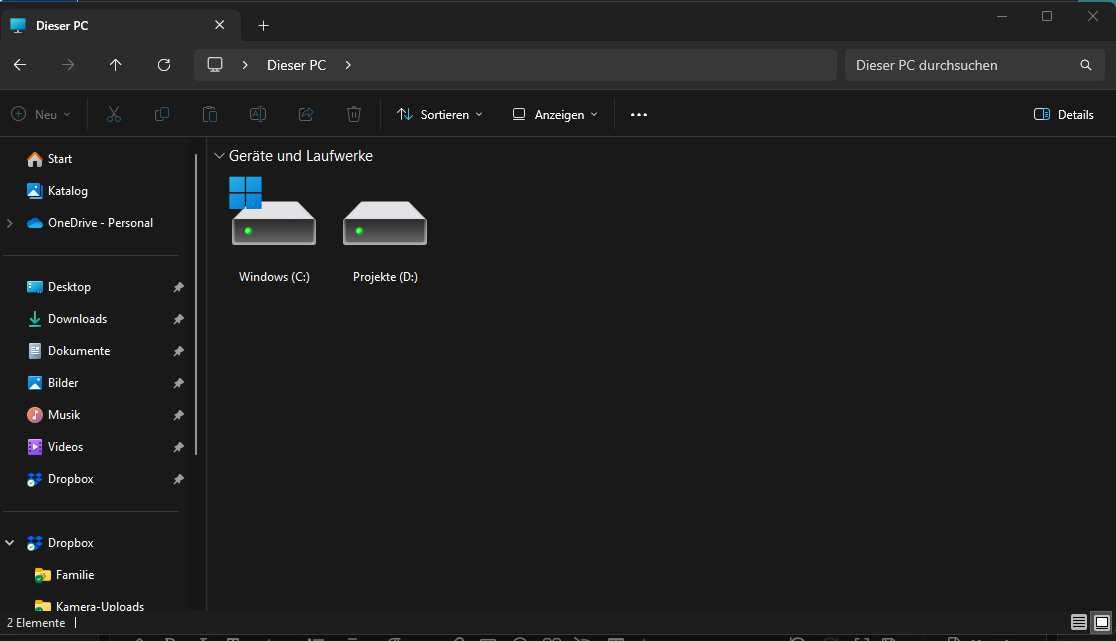Go back with the left arrow button
The image size is (1116, 641).
[x=20, y=65]
